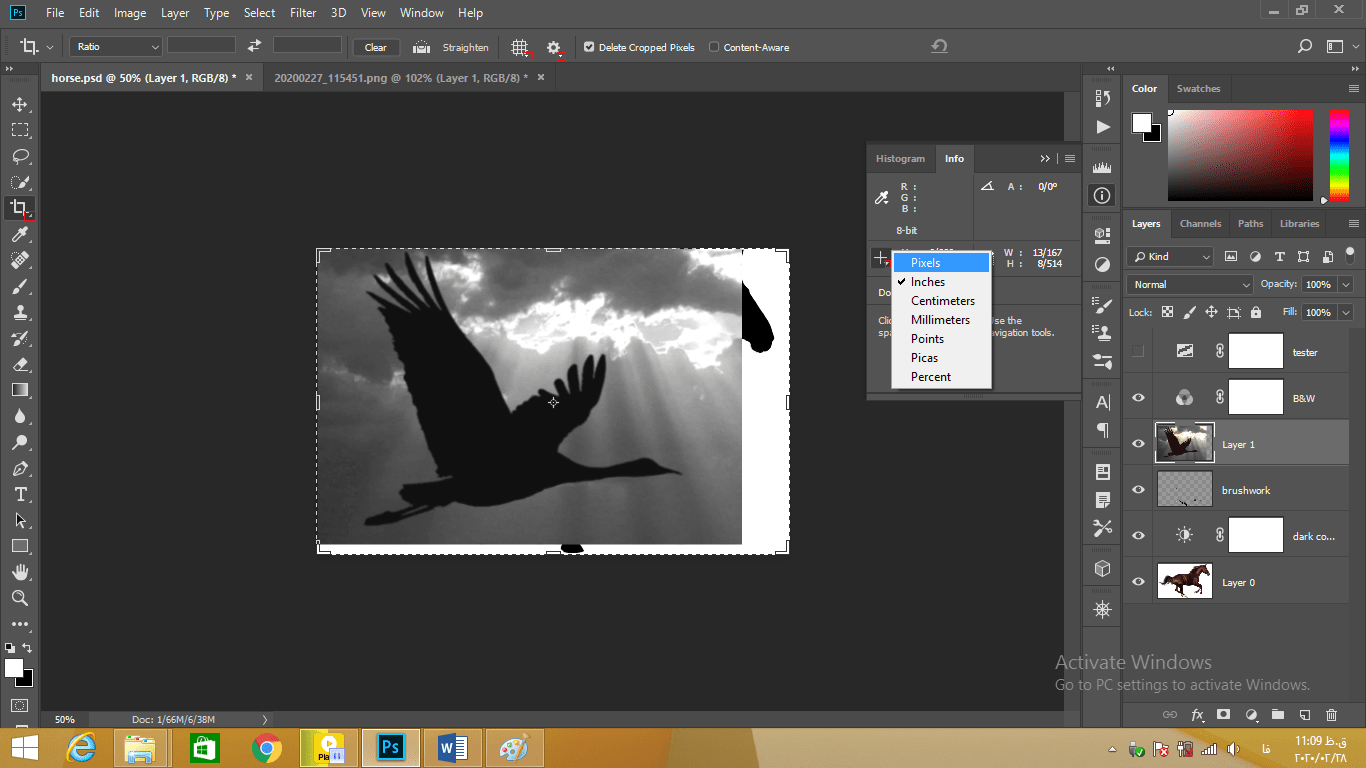Image resolution: width=1366 pixels, height=768 pixels.
Task: Open the Libraries tab
Action: 1299,224
